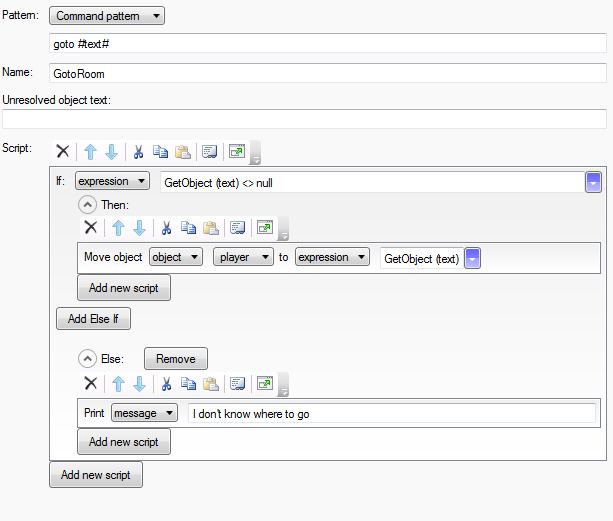
Task: Open the Print message type dropdown
Action: [x=144, y=412]
